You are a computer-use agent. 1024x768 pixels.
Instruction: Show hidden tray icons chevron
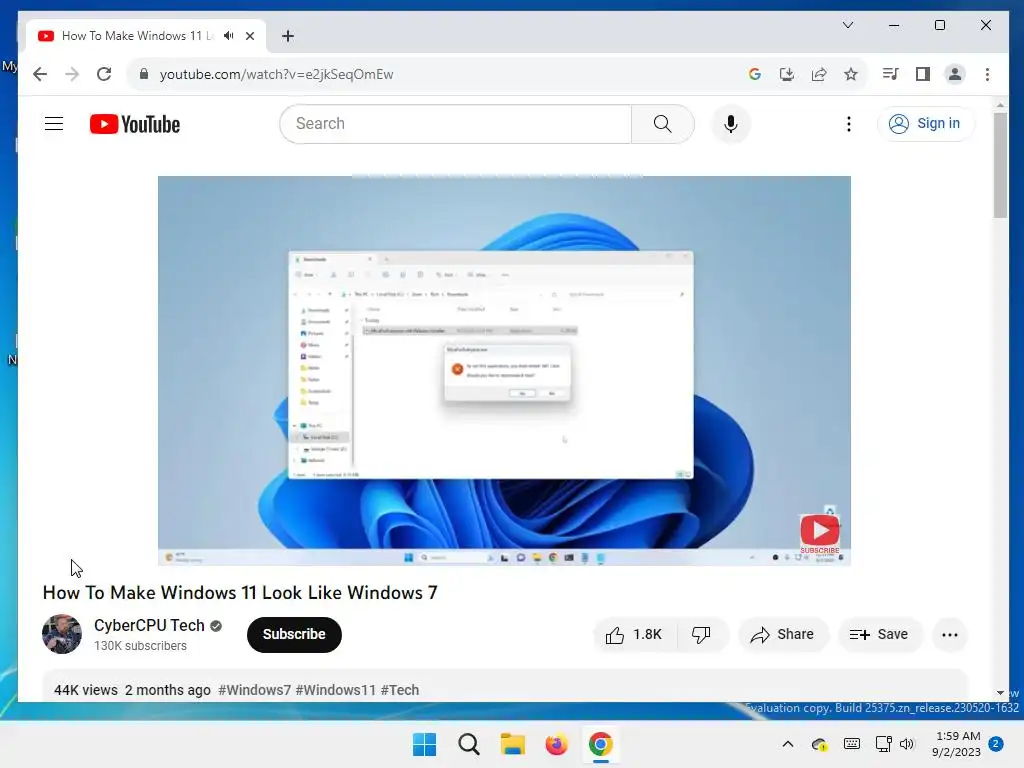pos(788,744)
